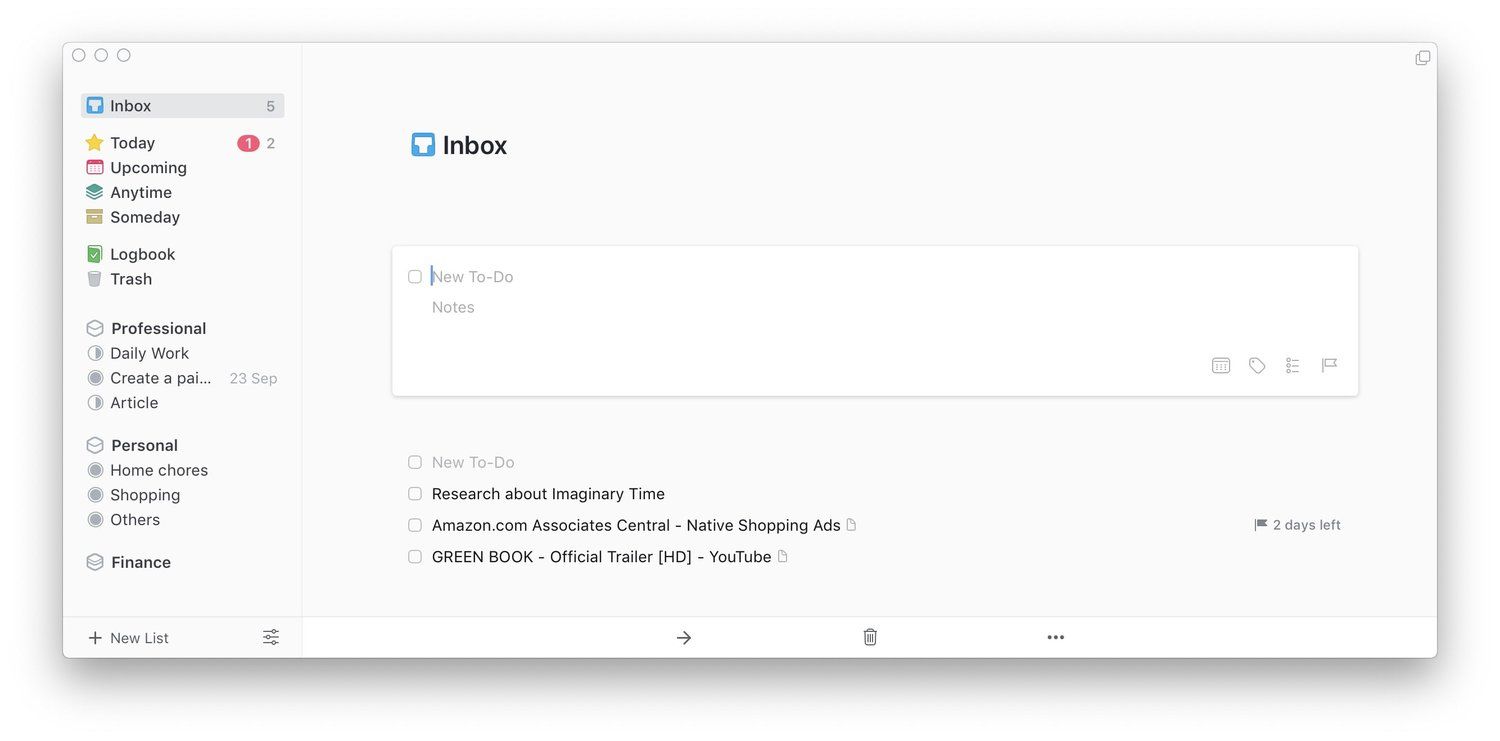
Task: Open the Today list
Action: (x=132, y=143)
